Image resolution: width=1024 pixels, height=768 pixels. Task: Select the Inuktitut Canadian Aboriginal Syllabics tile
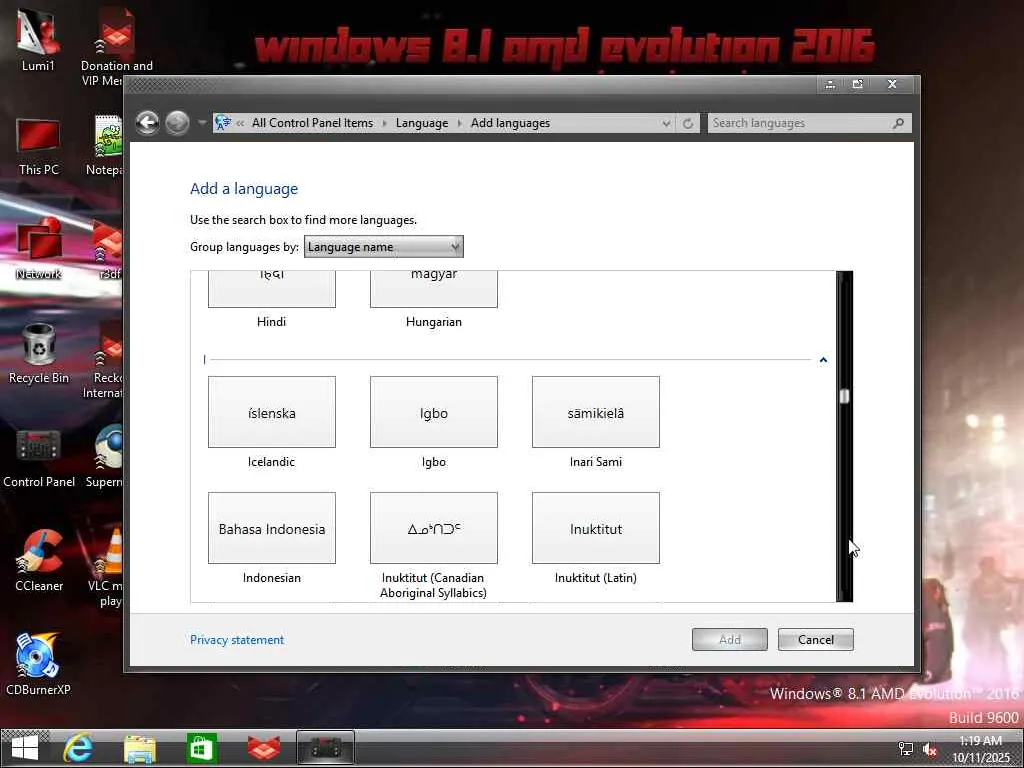[434, 528]
